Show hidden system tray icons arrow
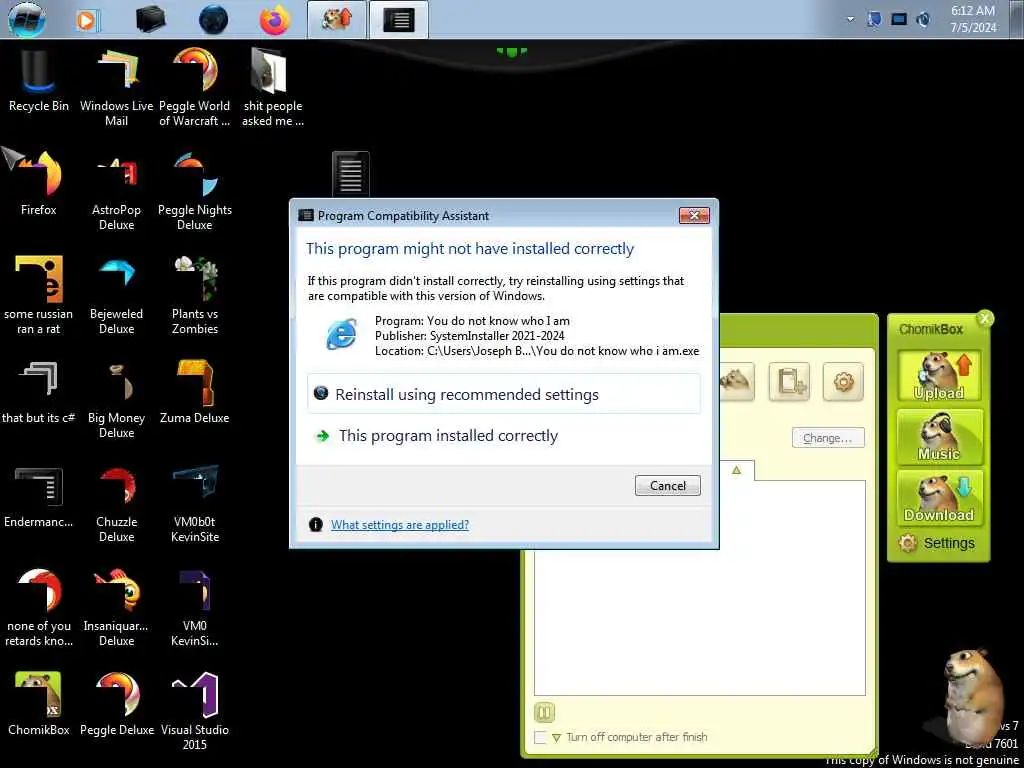1024x768 pixels. click(850, 19)
